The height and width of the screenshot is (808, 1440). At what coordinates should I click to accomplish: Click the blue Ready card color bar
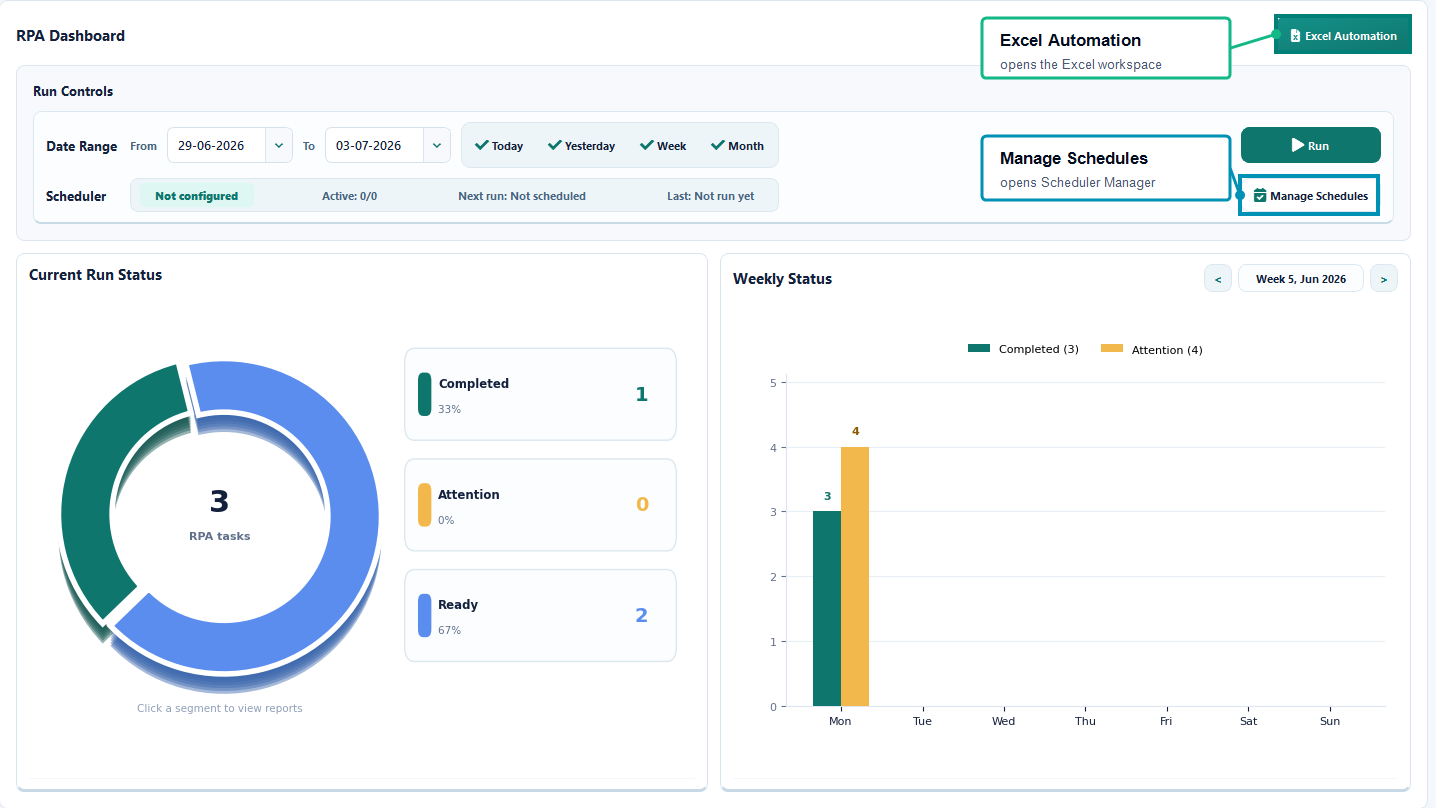424,615
